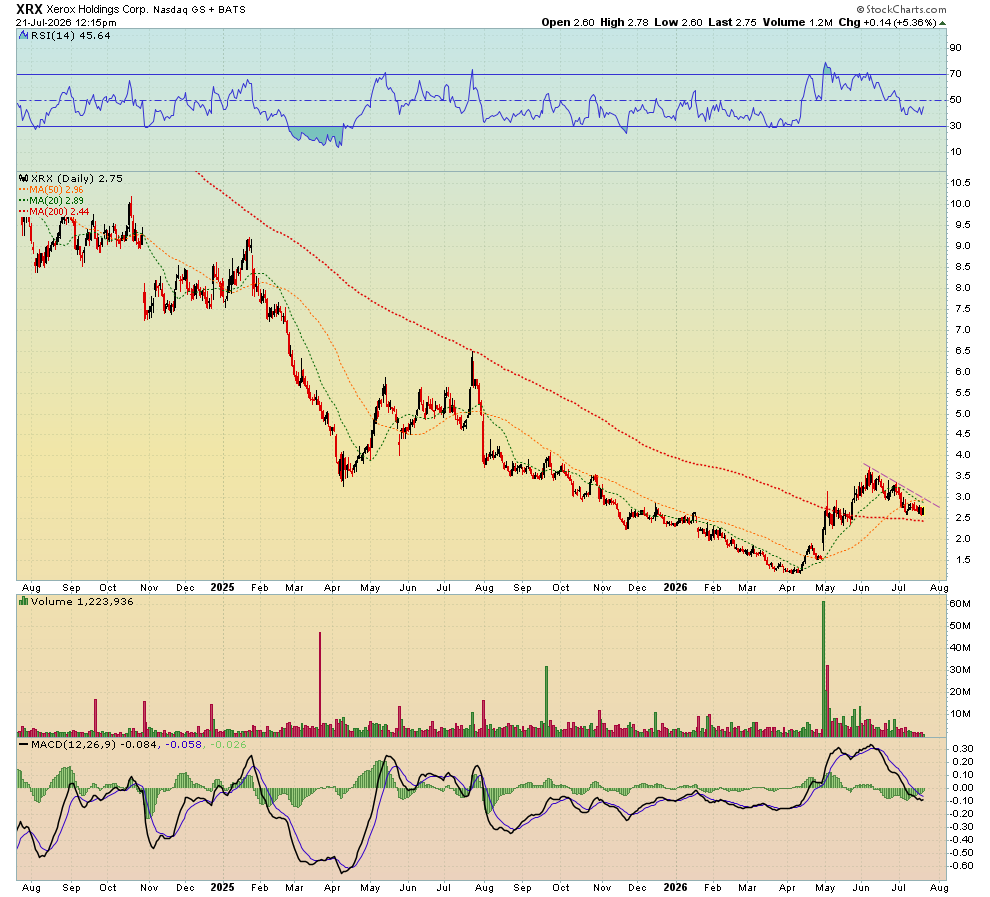Click the candlestick icon beside XRX (Daily)
990x897 pixels.
tap(24, 179)
